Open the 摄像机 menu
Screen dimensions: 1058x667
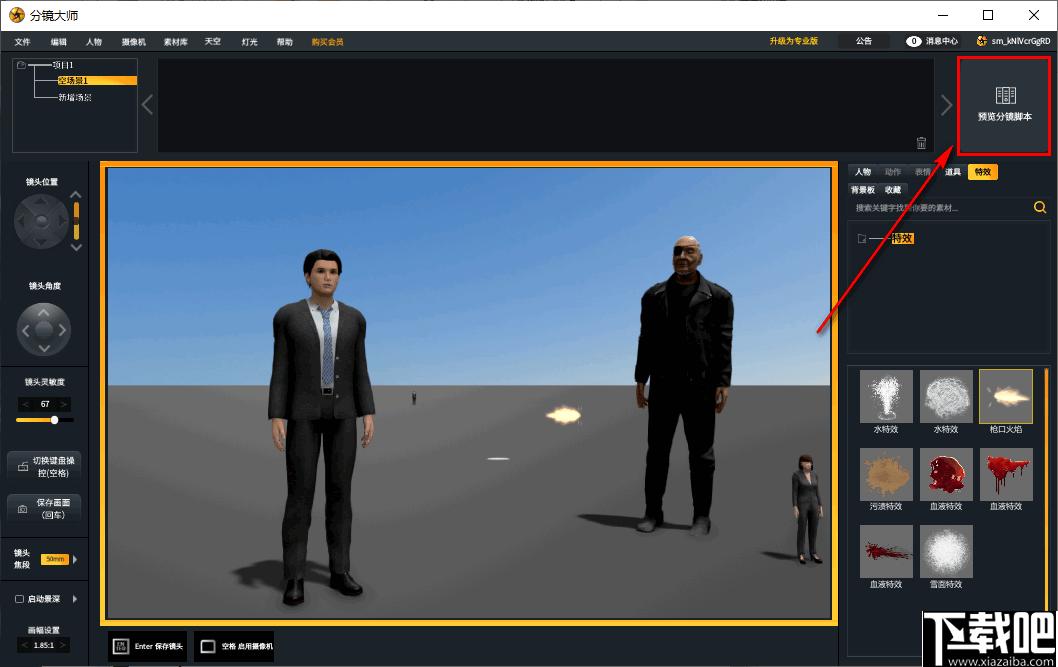[x=134, y=42]
